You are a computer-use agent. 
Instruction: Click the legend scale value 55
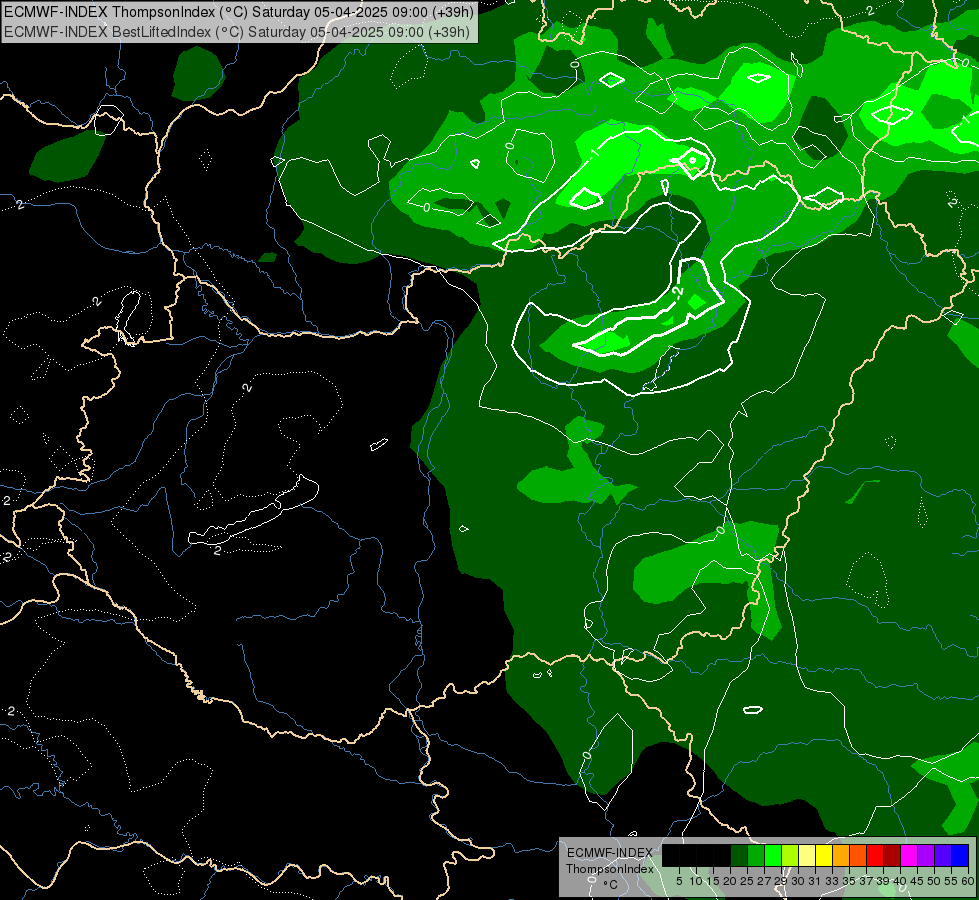[x=950, y=881]
